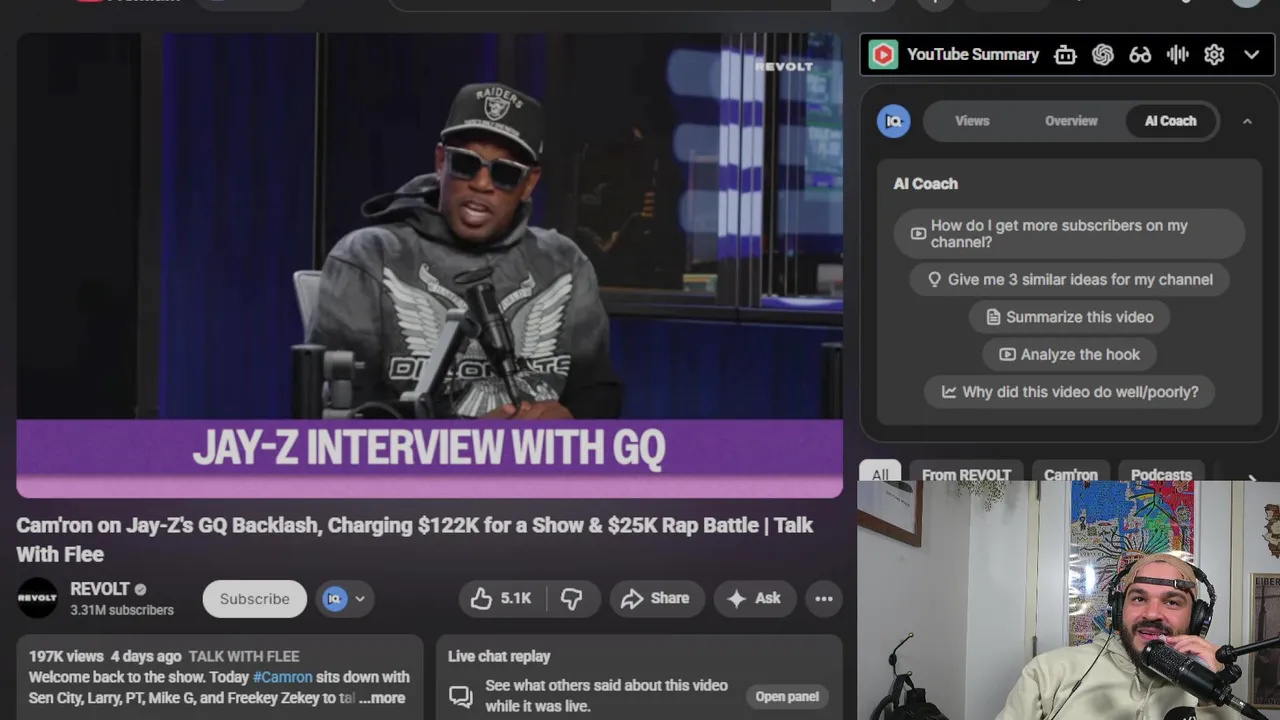Switch to the Views tab
The height and width of the screenshot is (720, 1280).
click(972, 121)
